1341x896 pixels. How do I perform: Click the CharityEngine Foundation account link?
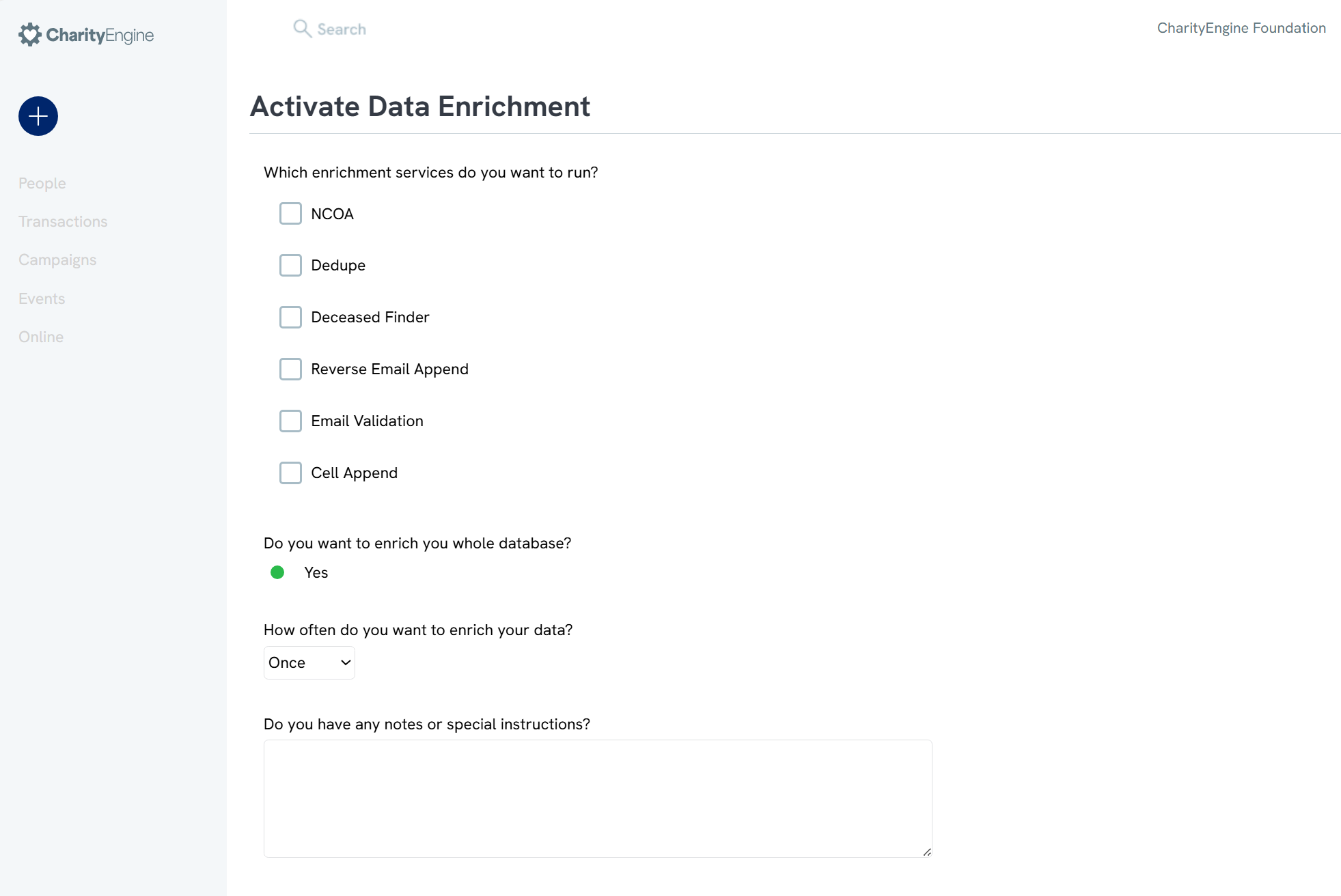pyautogui.click(x=1241, y=28)
